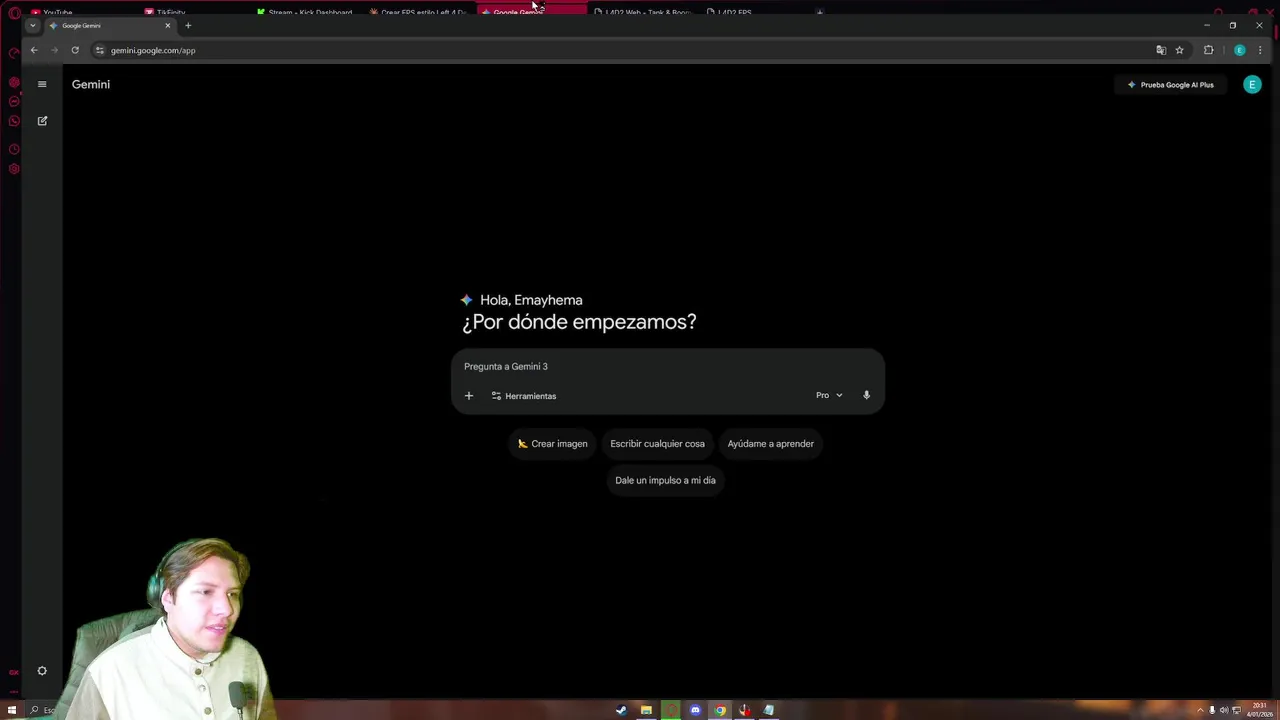The height and width of the screenshot is (720, 1280).
Task: Select the 'Ayúdame a aprender' suggestion chip
Action: click(x=770, y=444)
